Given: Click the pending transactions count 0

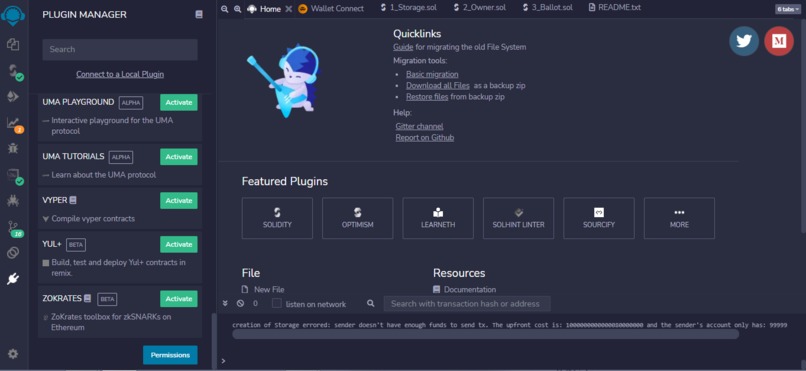Looking at the screenshot, I should pos(255,304).
